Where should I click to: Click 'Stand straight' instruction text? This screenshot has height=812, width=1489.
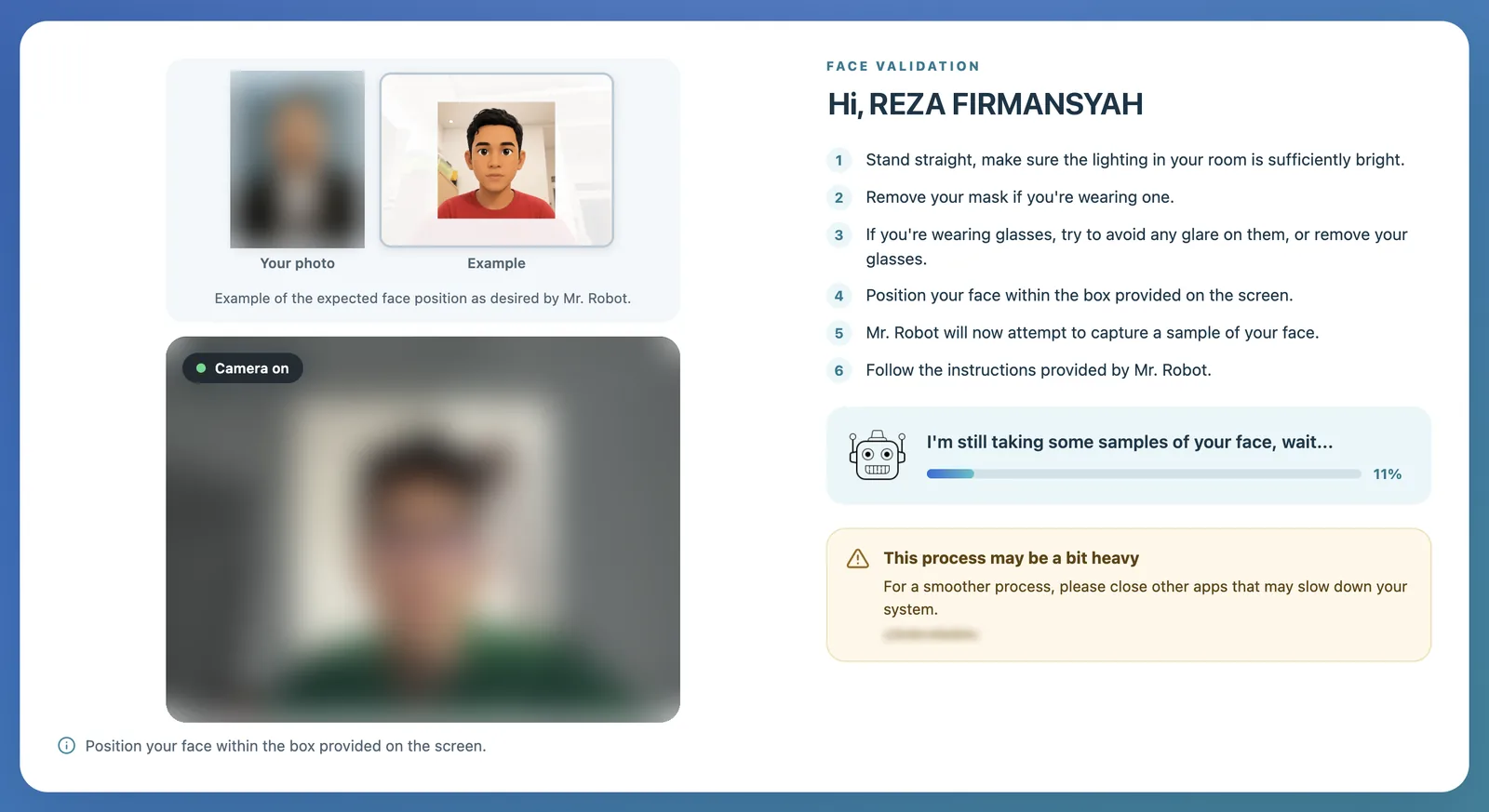tap(1134, 160)
